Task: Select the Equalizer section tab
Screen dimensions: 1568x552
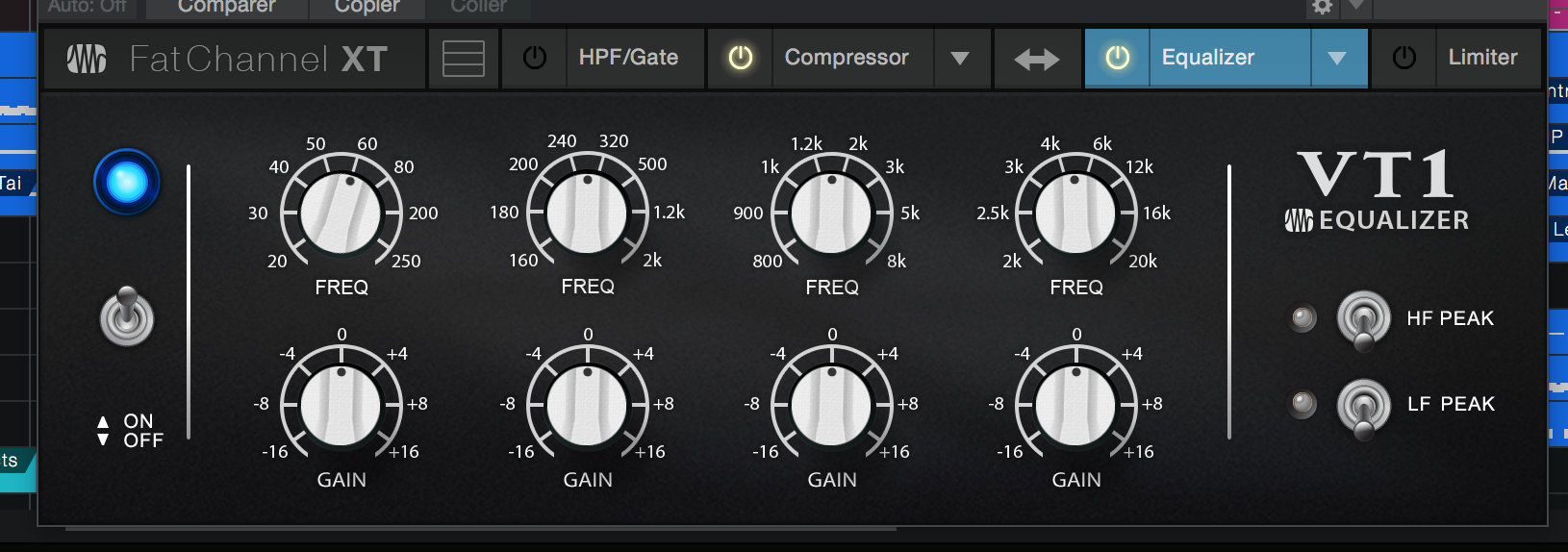Action: [x=1229, y=59]
